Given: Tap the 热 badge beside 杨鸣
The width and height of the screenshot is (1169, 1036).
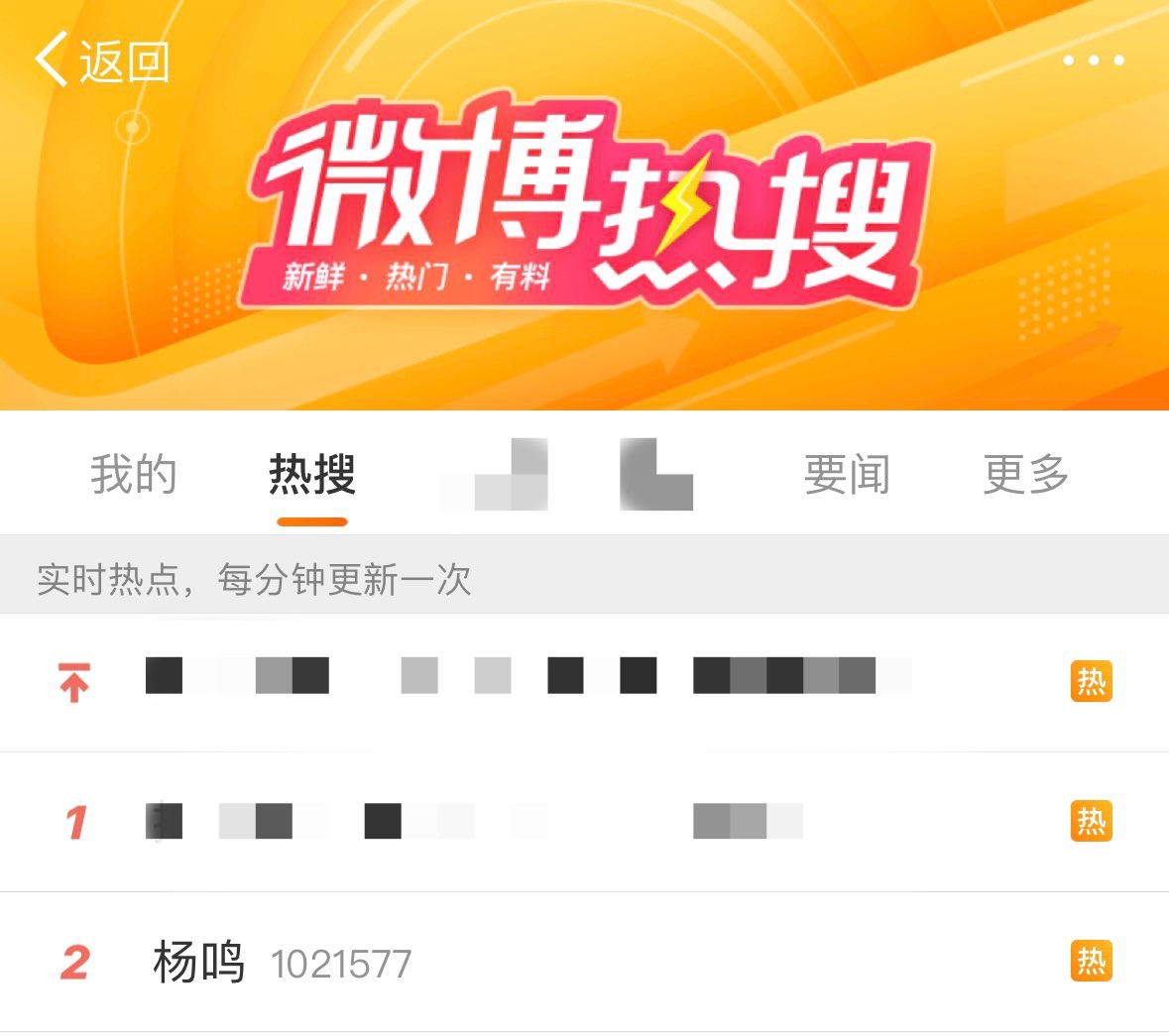Looking at the screenshot, I should pos(1092,961).
